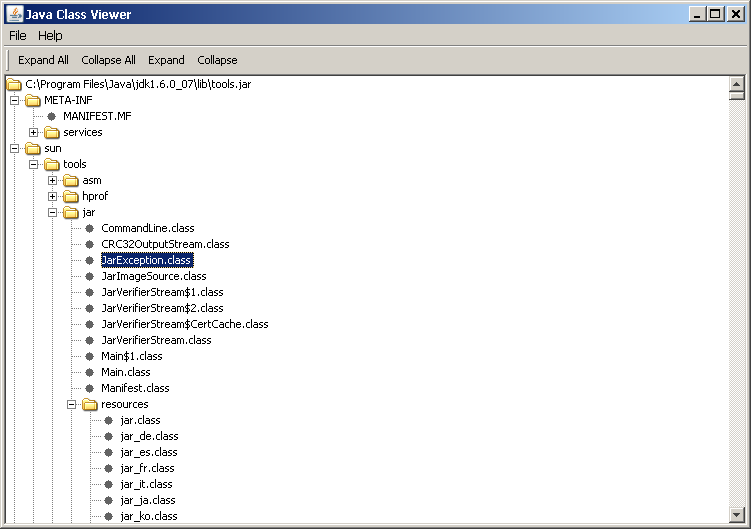Click the Collapse All toolbar button
This screenshot has height=529, width=751.
point(108,60)
